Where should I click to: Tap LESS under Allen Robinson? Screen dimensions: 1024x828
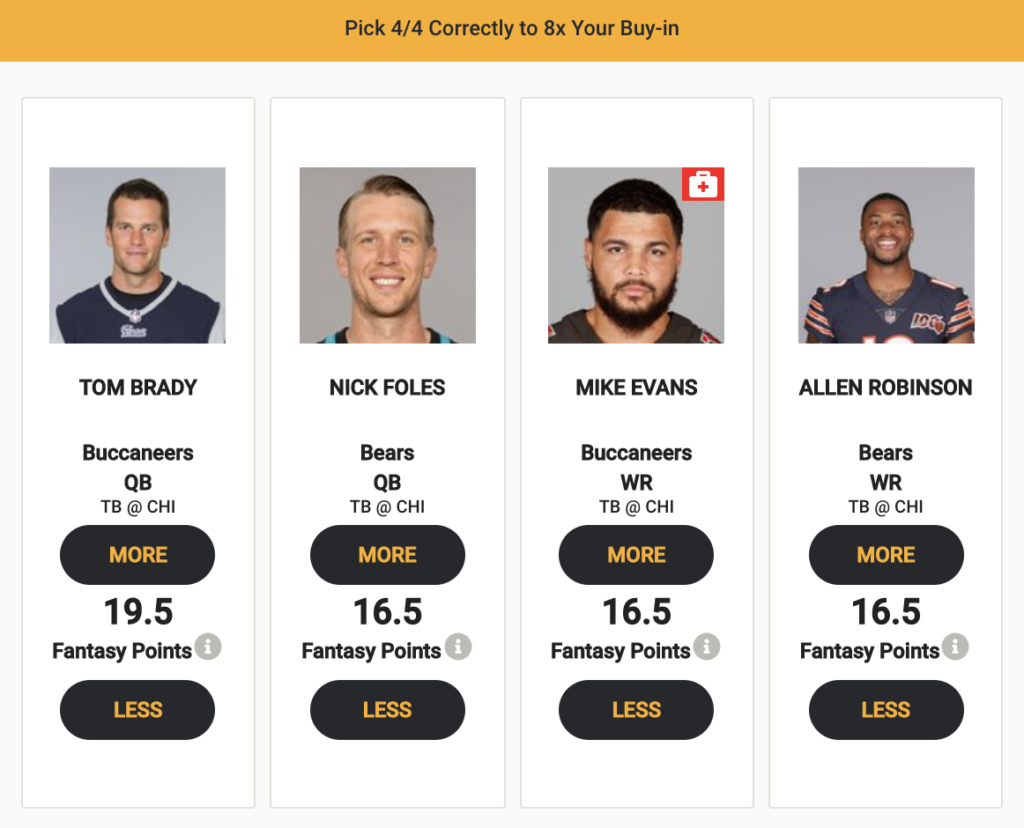pyautogui.click(x=886, y=710)
